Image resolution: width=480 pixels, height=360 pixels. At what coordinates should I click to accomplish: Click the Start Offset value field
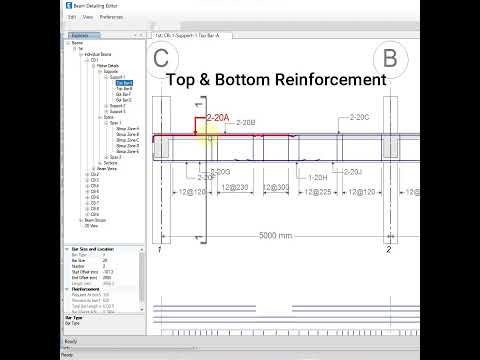[x=120, y=272]
